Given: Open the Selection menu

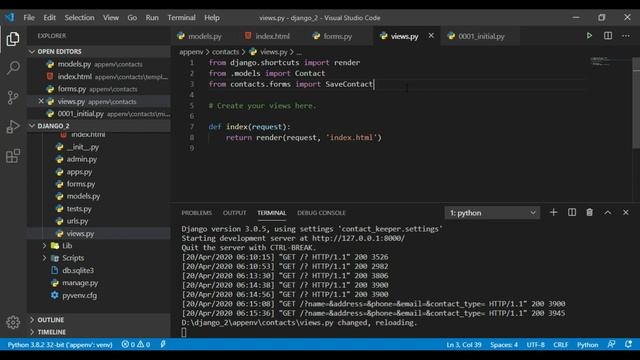Looking at the screenshot, I should click(x=79, y=18).
